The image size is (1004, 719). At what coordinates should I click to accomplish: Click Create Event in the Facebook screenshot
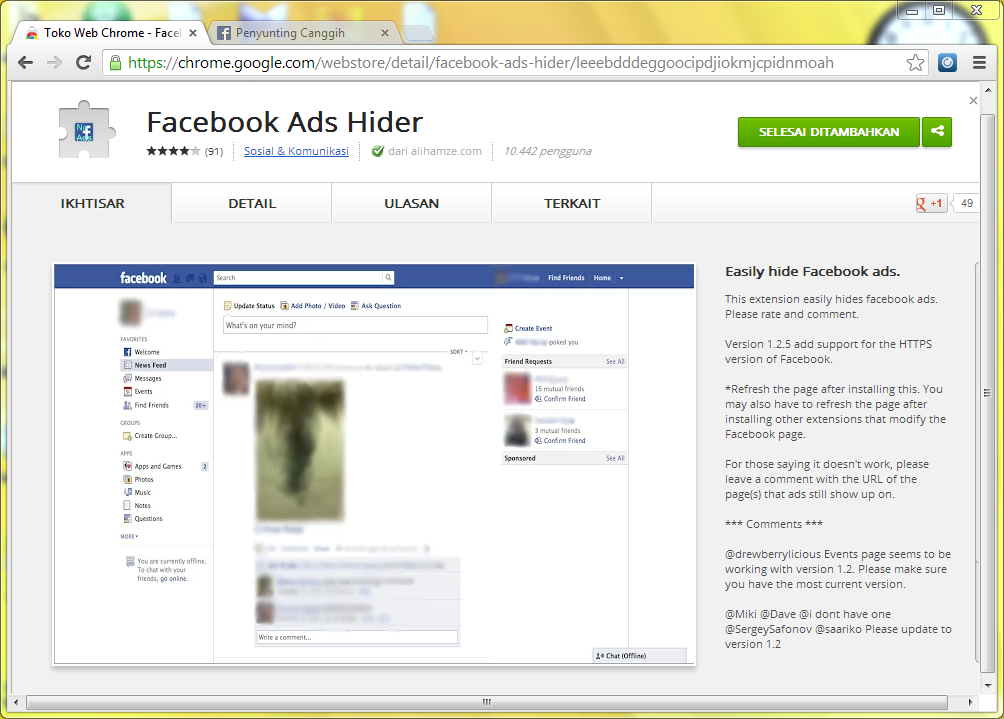(x=528, y=328)
